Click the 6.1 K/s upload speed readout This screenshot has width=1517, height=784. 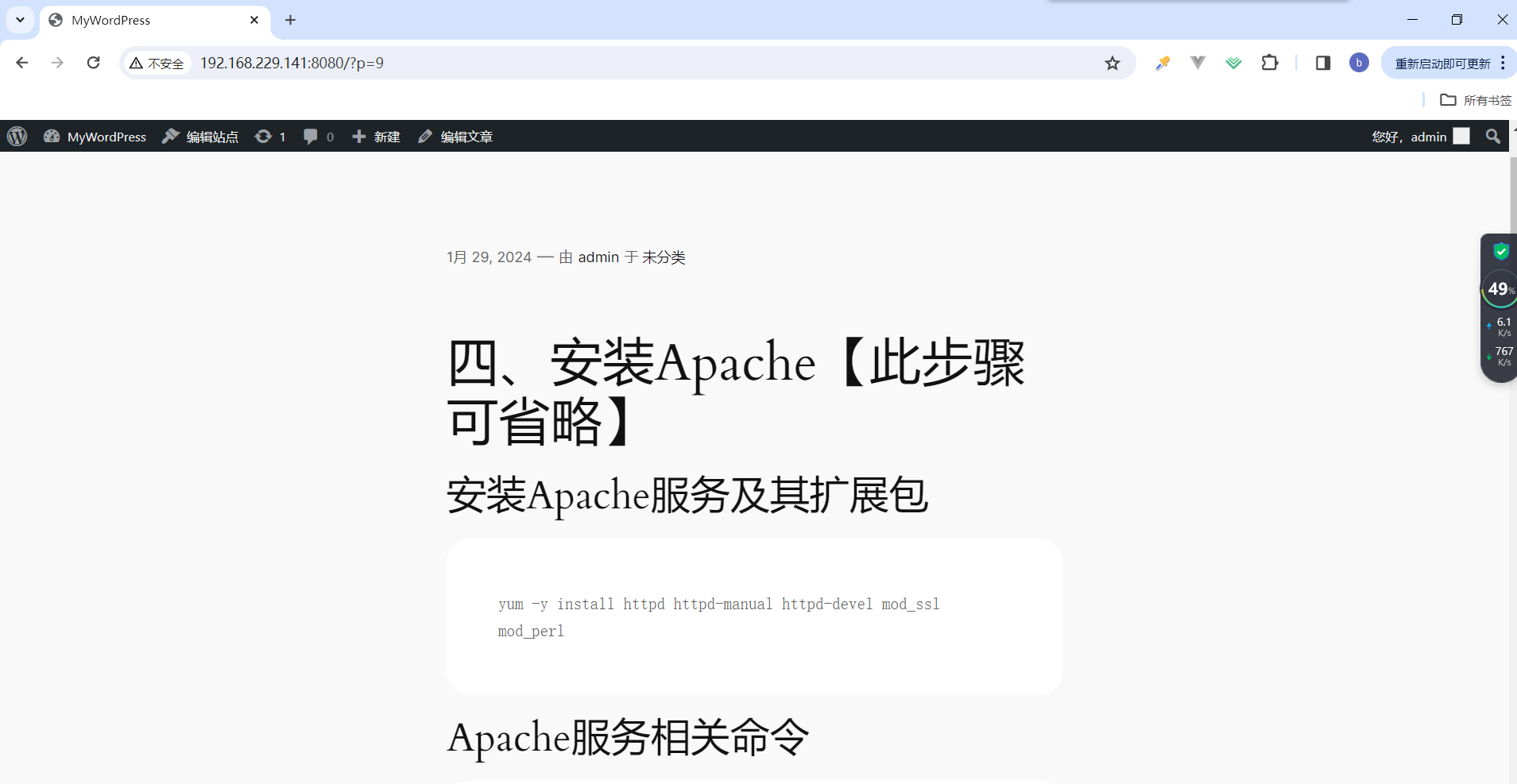click(1501, 326)
